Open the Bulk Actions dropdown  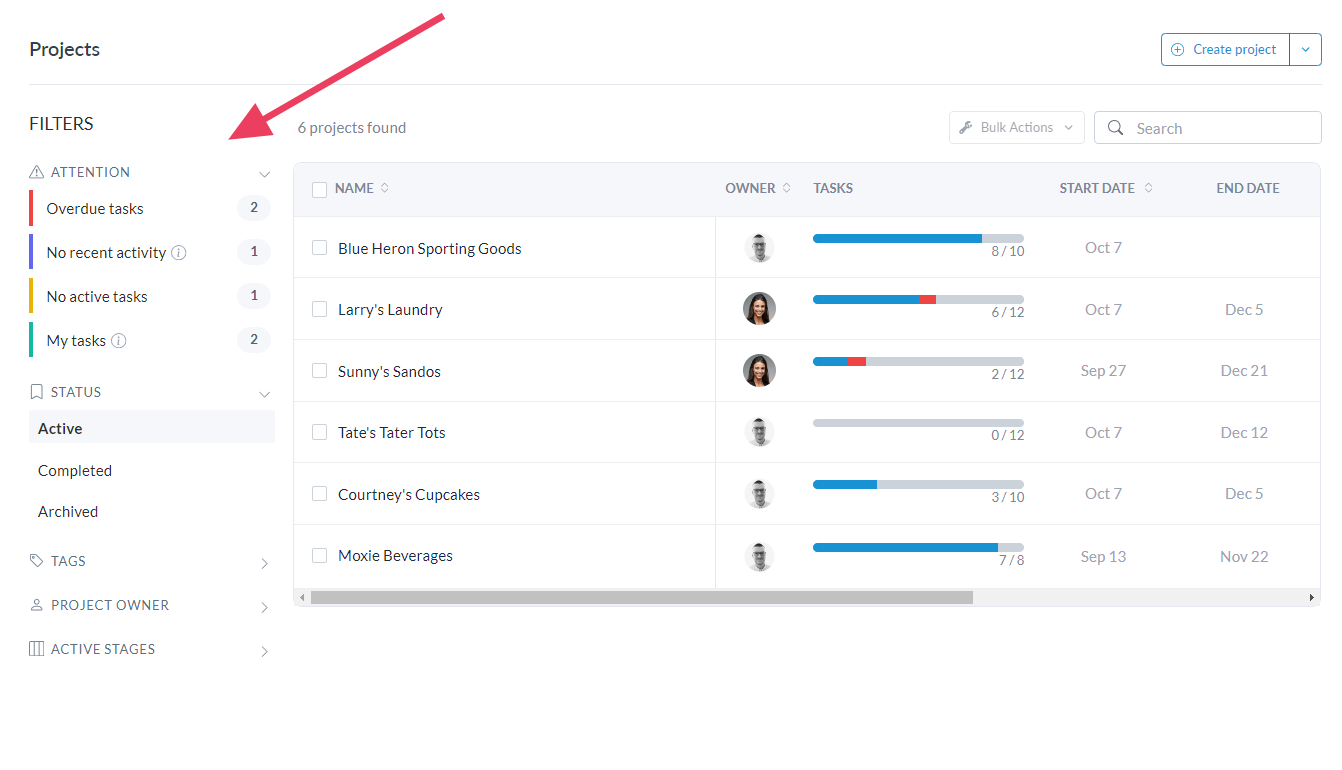pos(1016,127)
